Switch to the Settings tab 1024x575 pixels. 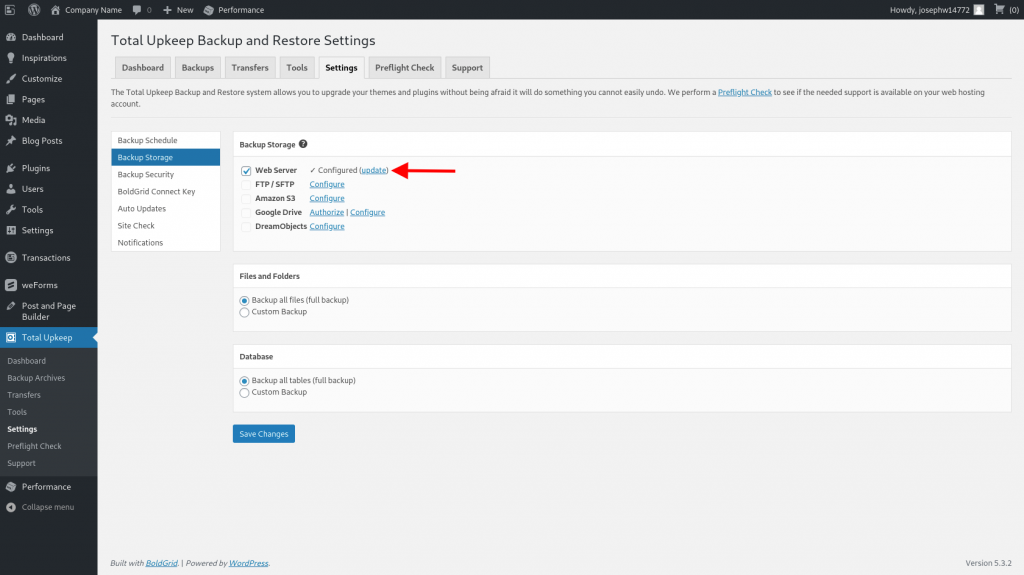(x=341, y=67)
